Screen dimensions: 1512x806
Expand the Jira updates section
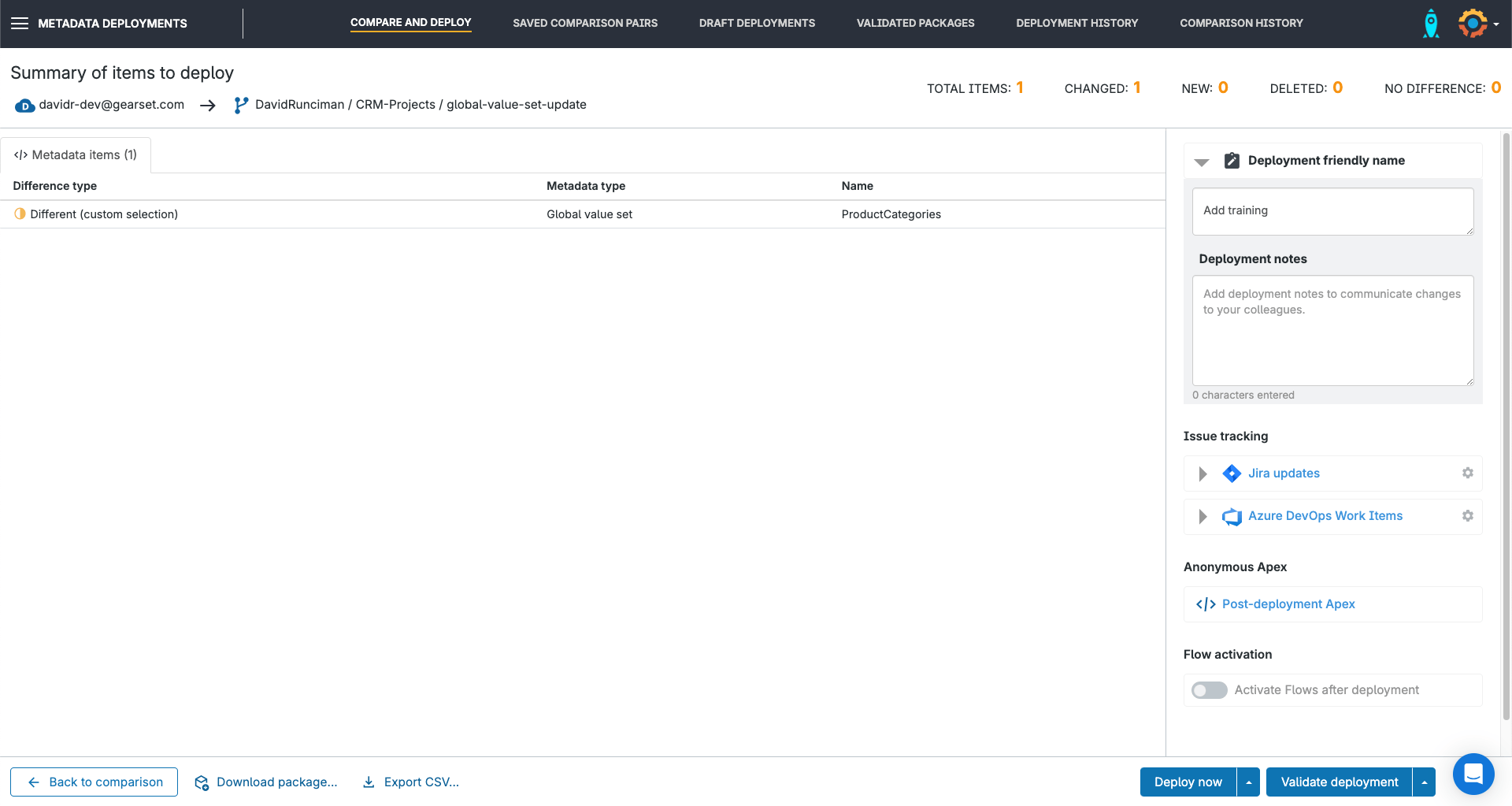click(x=1203, y=474)
